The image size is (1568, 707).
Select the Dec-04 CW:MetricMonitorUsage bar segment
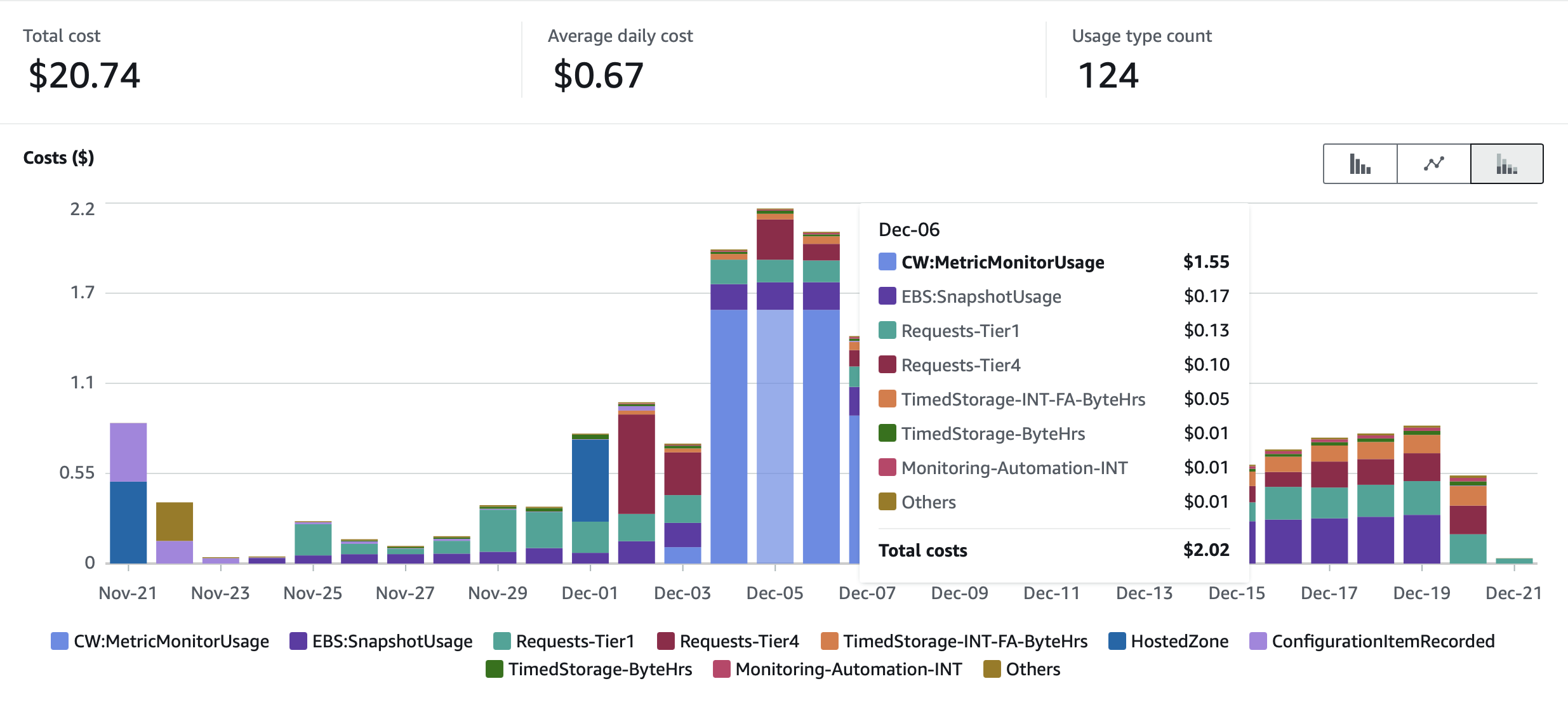tap(729, 437)
